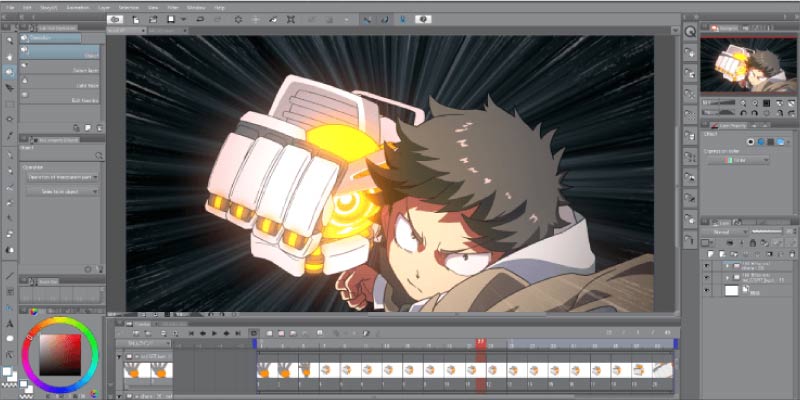This screenshot has height=400, width=800.
Task: Click the red current-frame marker on the timeline
Action: point(481,342)
